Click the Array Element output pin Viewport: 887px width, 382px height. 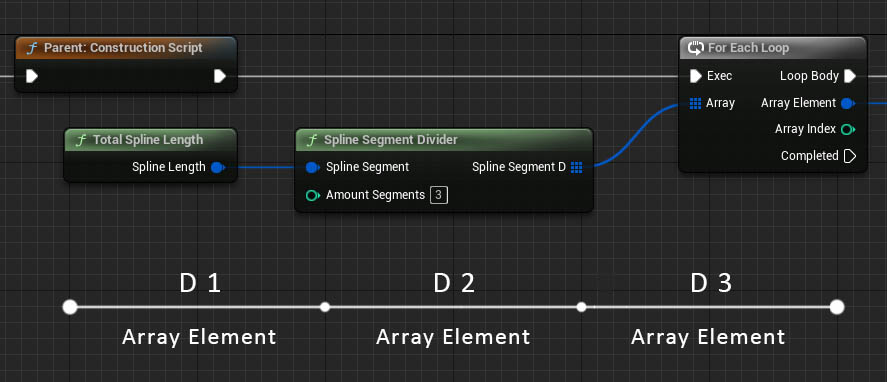(x=847, y=103)
